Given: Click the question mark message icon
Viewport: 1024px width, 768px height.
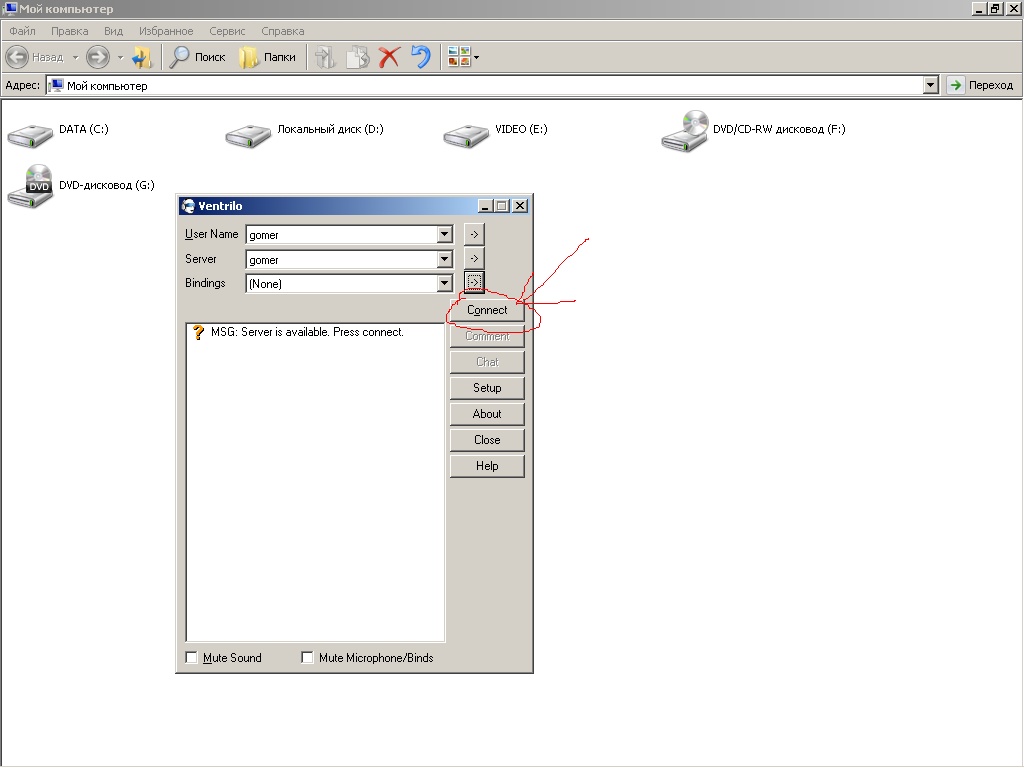Looking at the screenshot, I should [199, 332].
